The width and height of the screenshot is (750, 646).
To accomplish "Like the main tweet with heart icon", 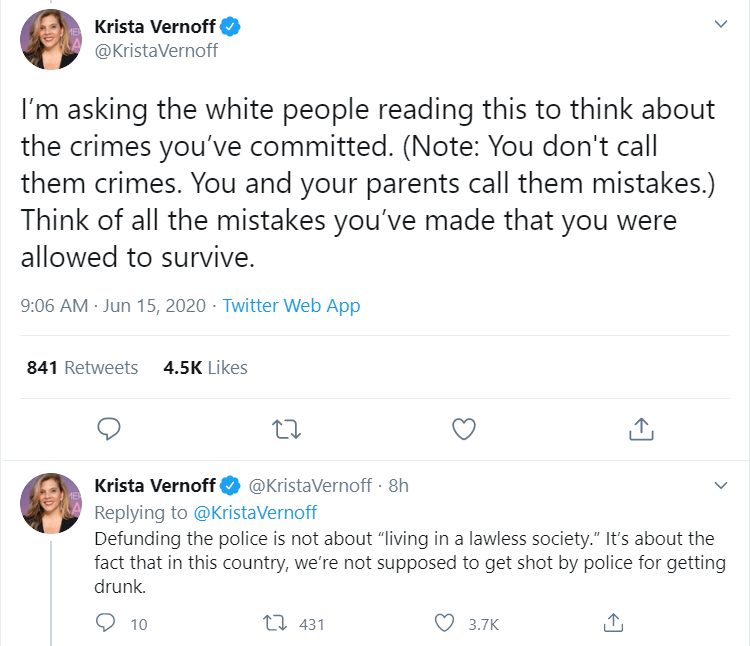I will 464,429.
